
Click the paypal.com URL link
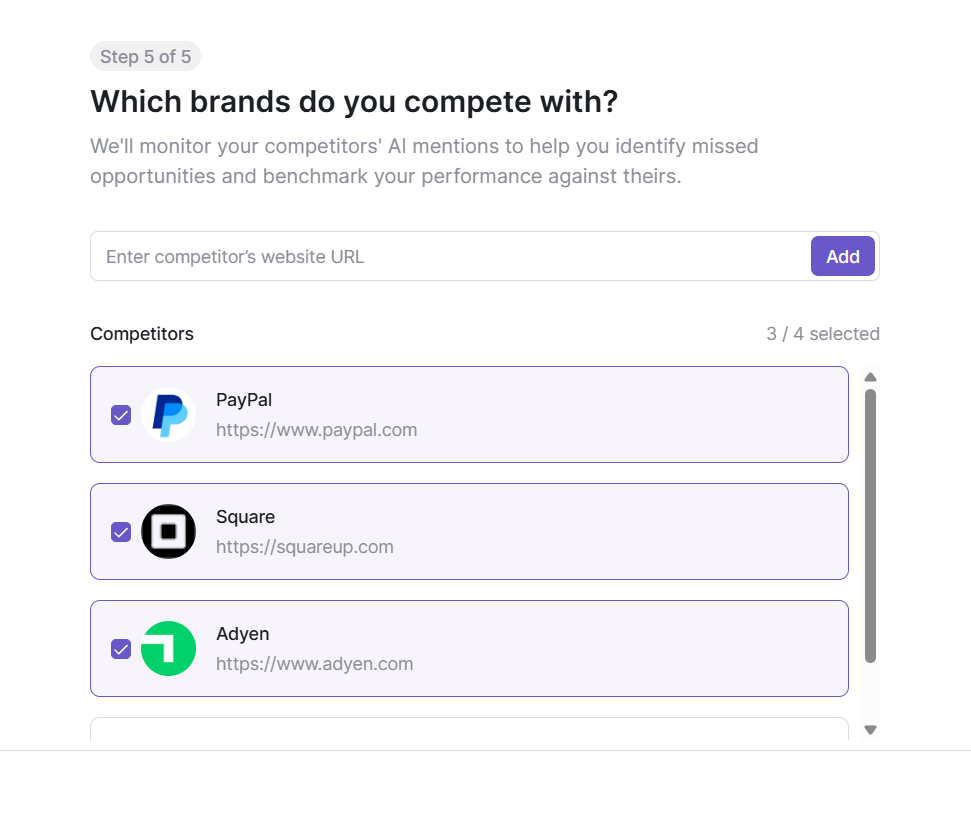316,430
